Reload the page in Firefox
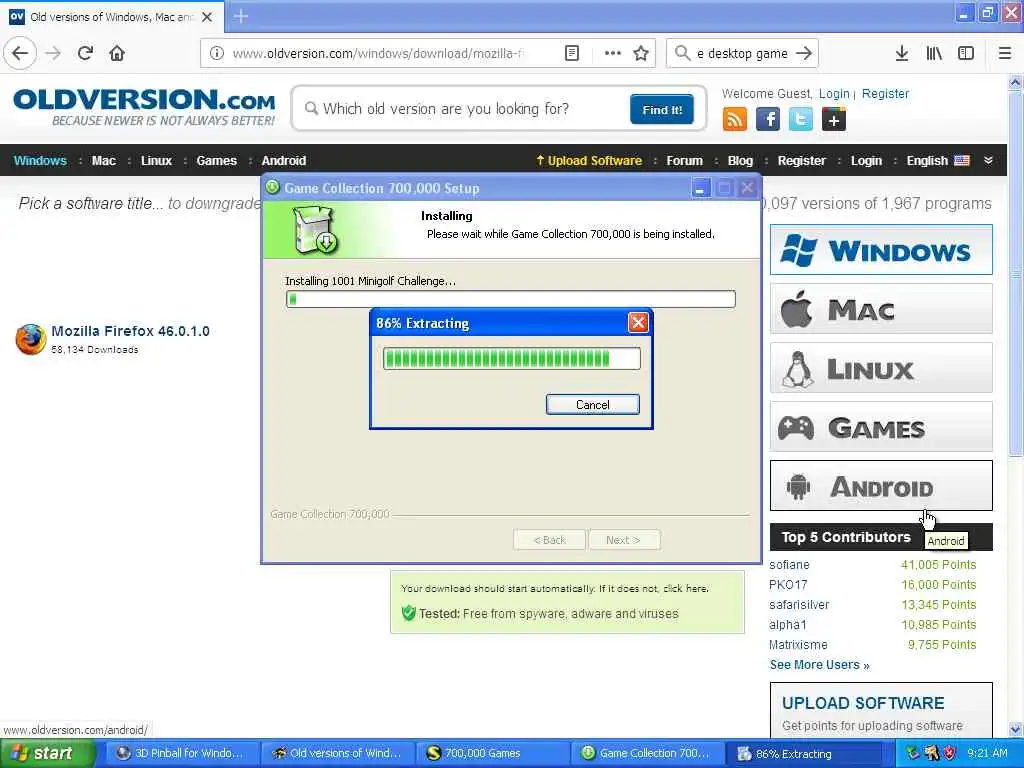Image resolution: width=1024 pixels, height=768 pixels. (x=85, y=53)
